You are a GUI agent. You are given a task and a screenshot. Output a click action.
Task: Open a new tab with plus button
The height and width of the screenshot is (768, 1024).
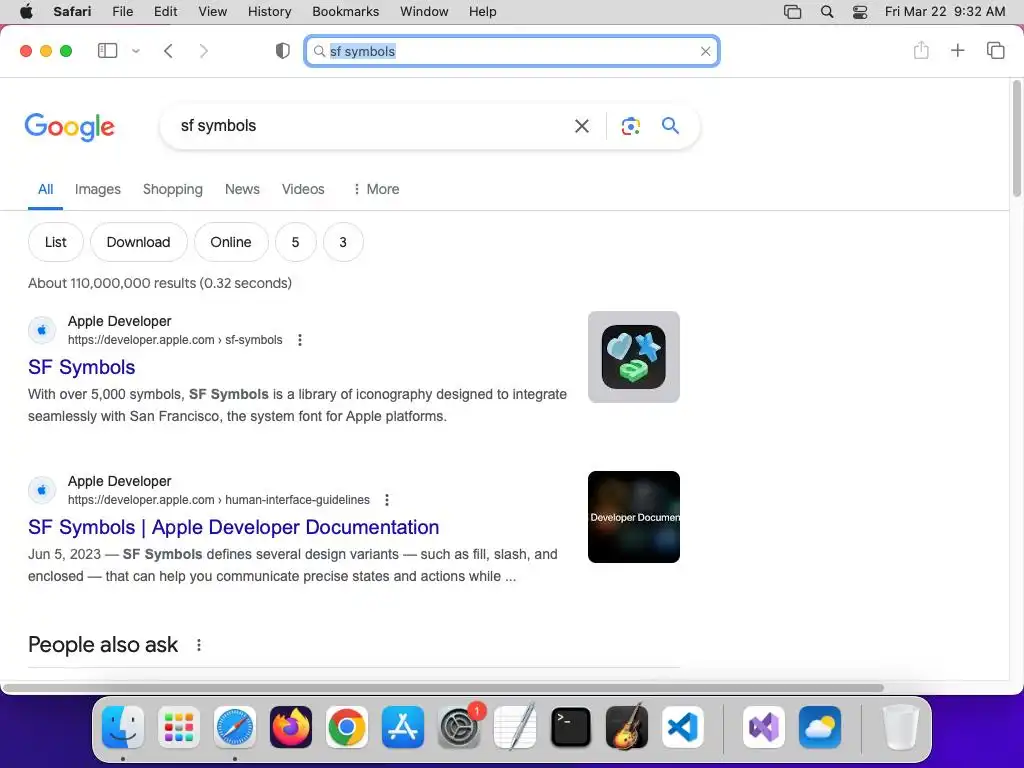957,50
